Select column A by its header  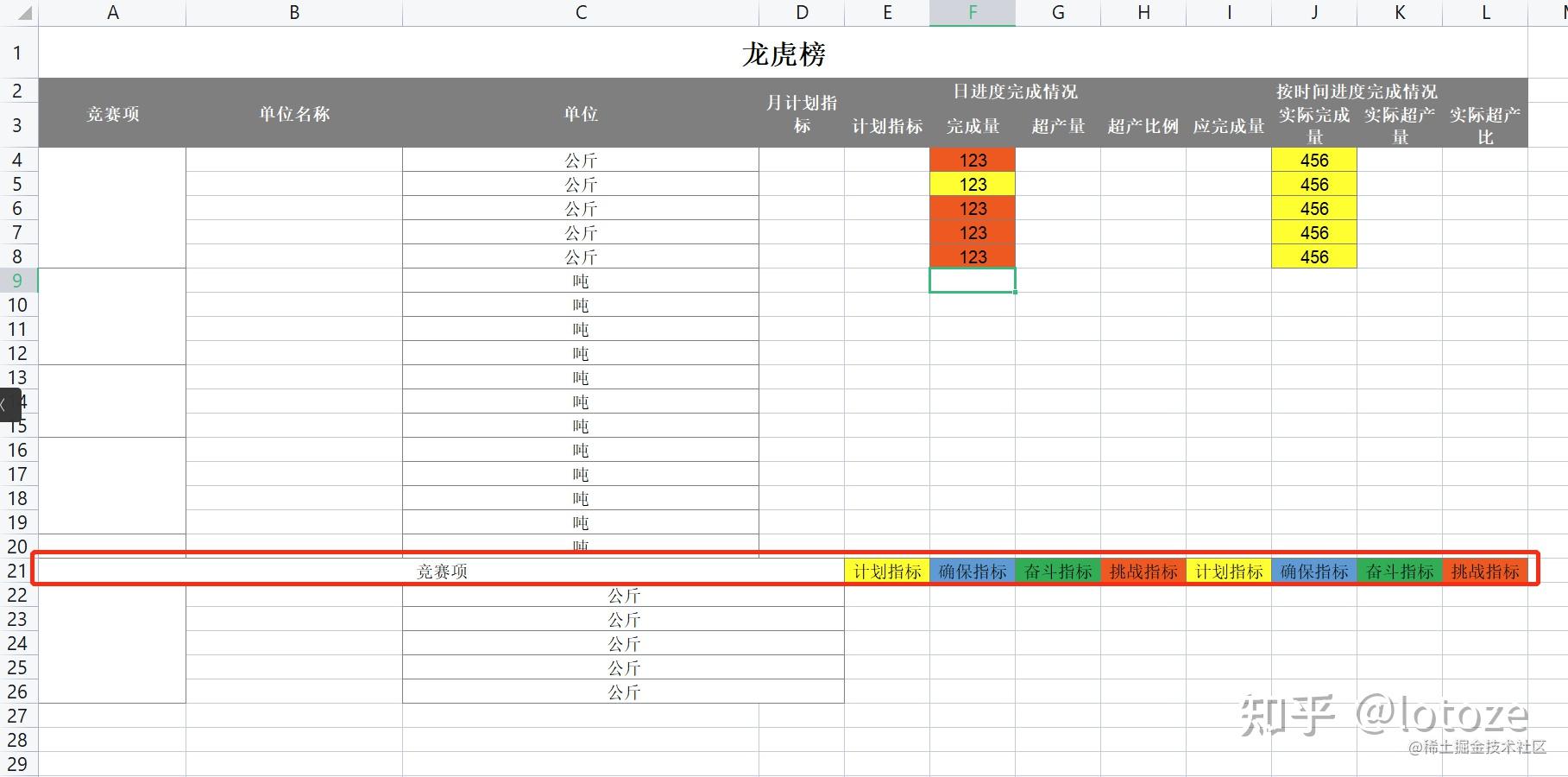(112, 12)
